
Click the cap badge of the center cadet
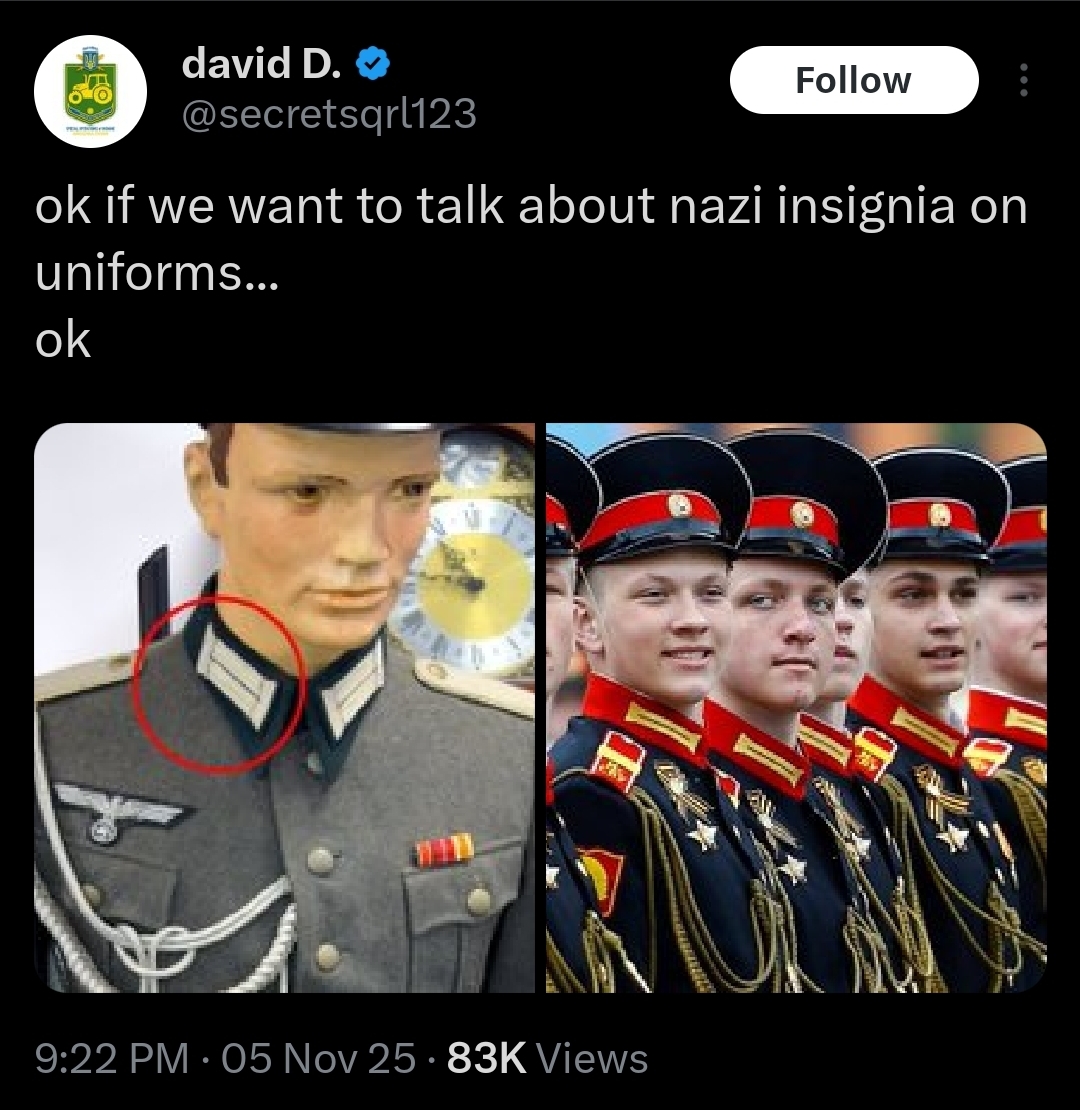click(803, 515)
